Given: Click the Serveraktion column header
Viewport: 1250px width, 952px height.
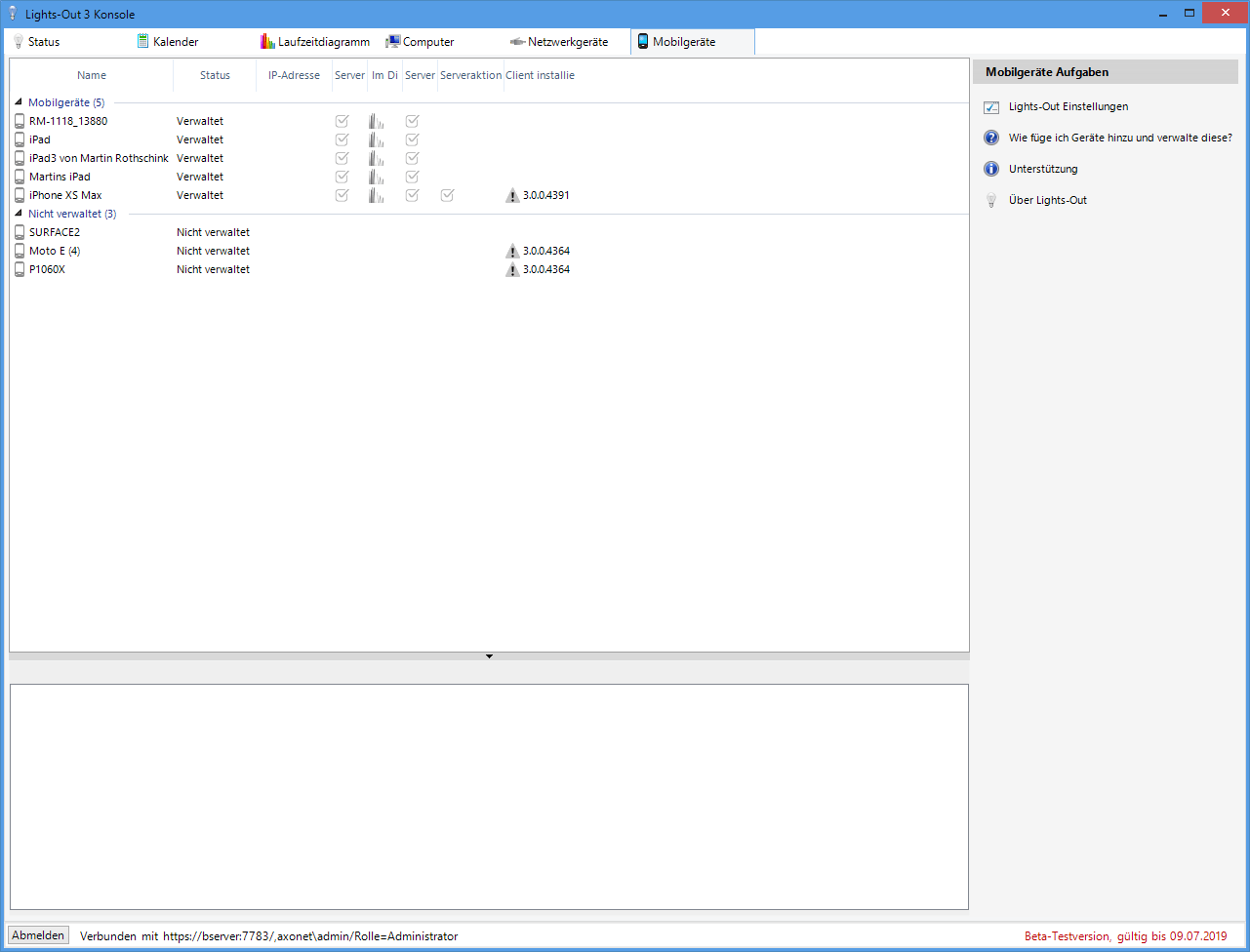Looking at the screenshot, I should coord(470,75).
